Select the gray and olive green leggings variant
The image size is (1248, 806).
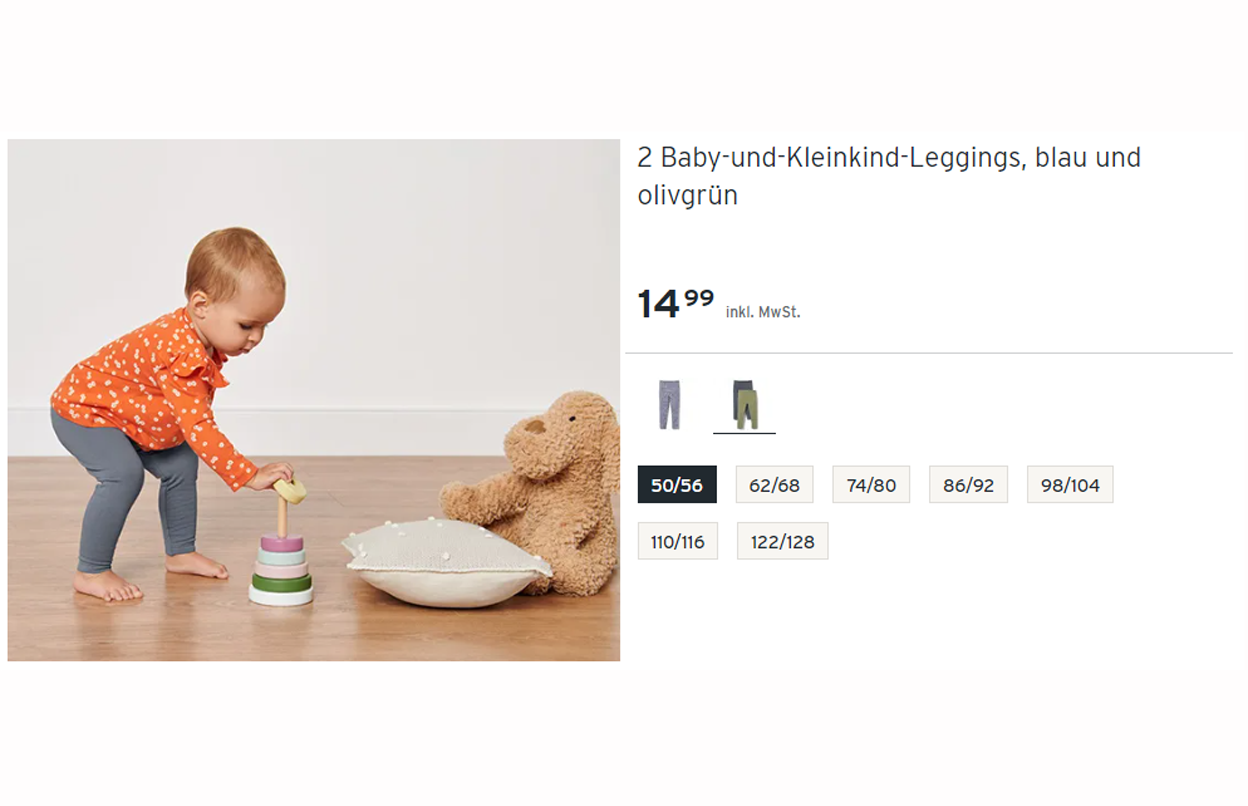[x=745, y=405]
